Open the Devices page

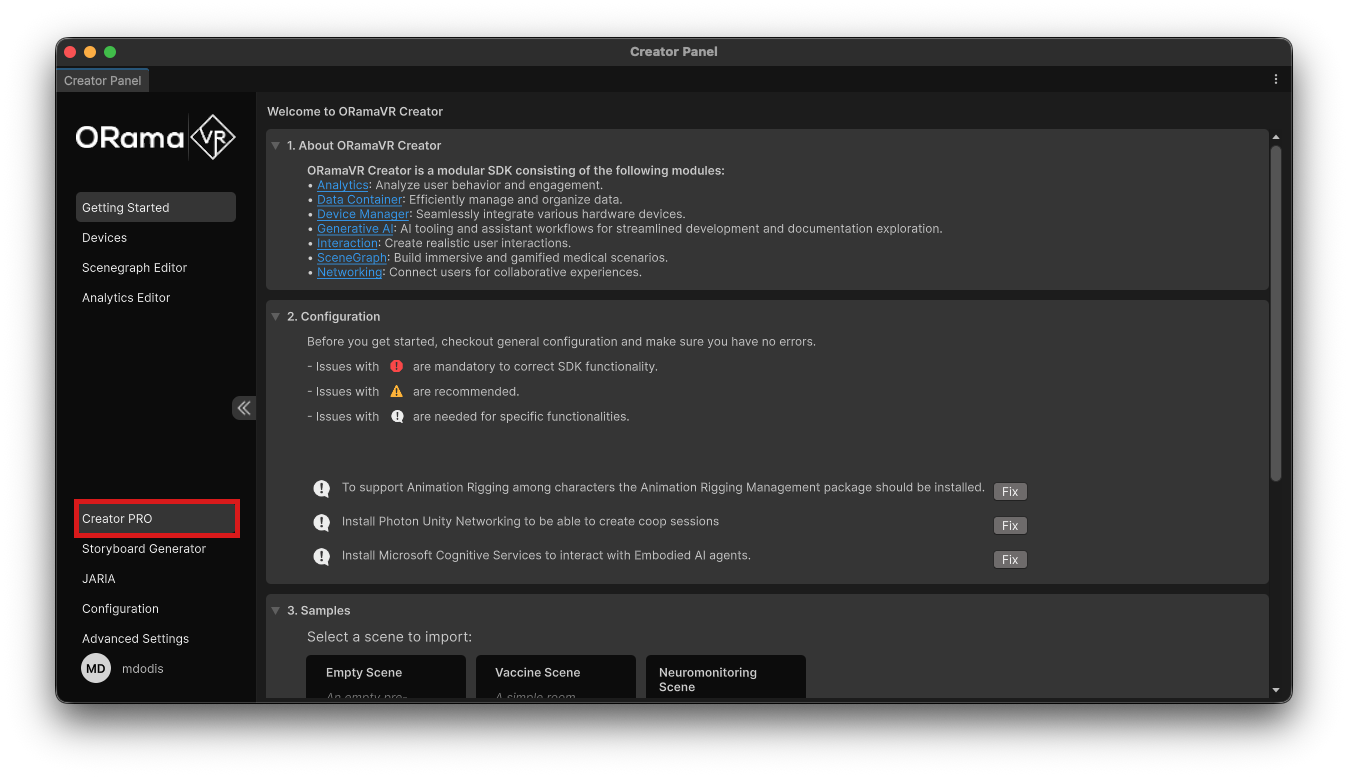pyautogui.click(x=156, y=238)
